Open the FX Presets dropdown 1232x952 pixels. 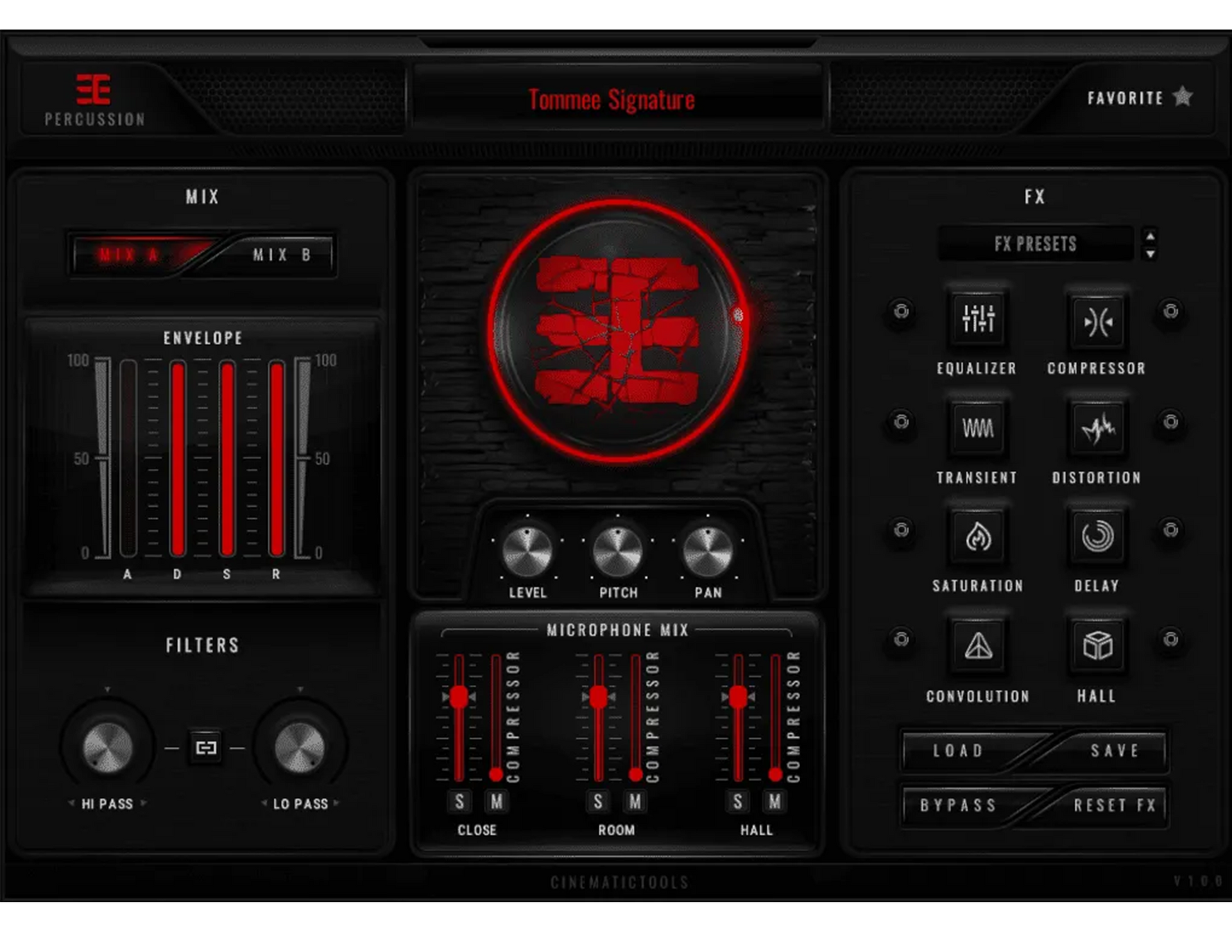point(1036,244)
